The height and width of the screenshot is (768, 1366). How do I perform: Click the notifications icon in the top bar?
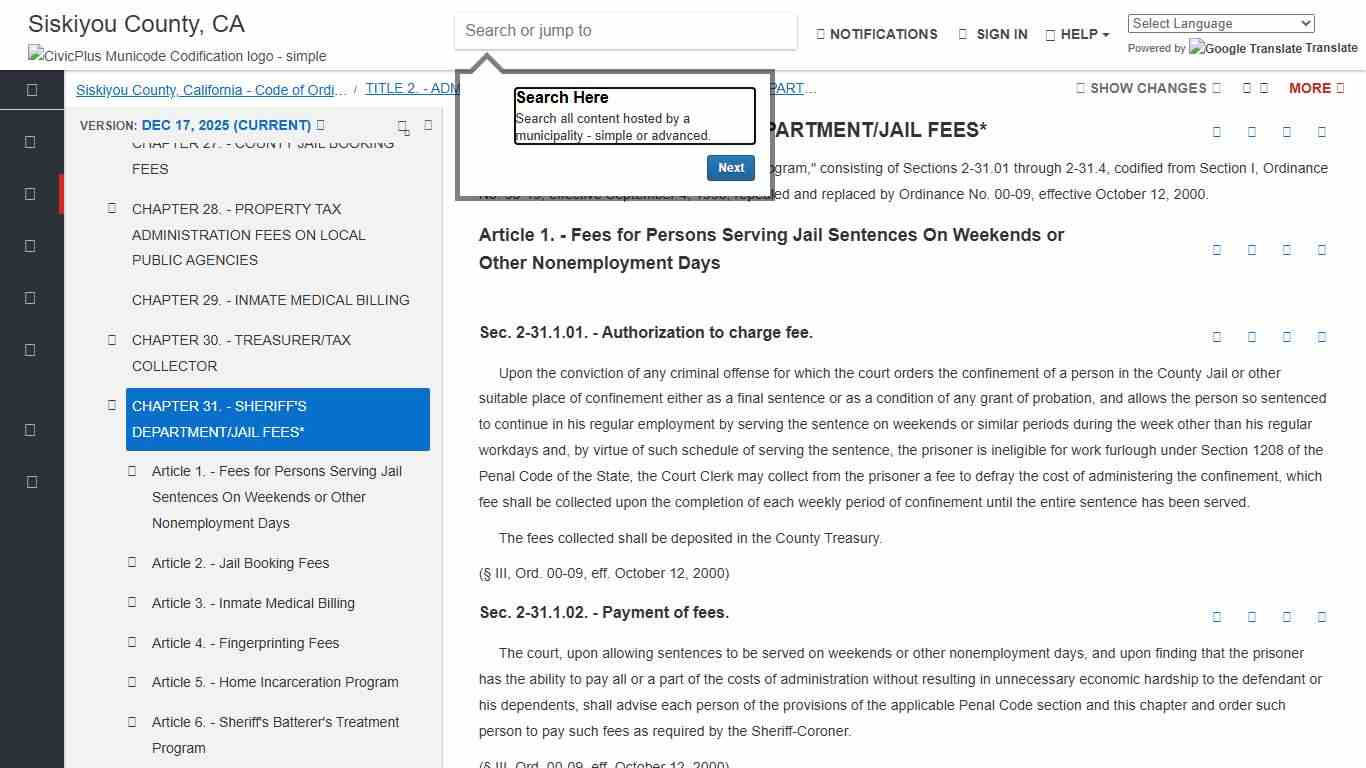[x=821, y=34]
